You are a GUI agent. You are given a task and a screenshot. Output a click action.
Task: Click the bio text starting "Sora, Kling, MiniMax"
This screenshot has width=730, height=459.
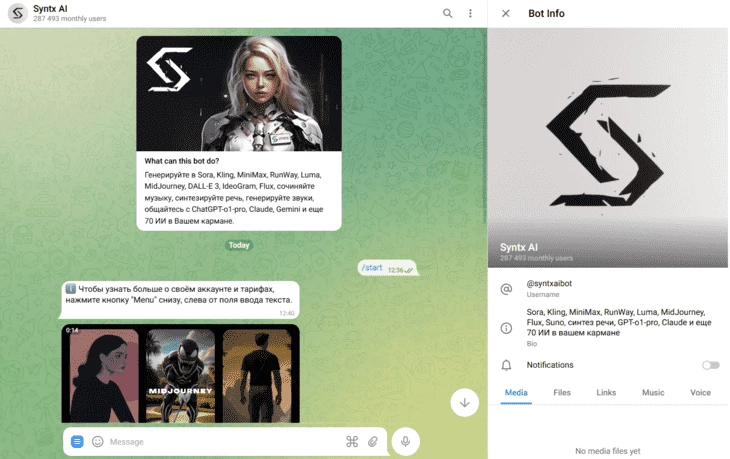click(x=619, y=322)
